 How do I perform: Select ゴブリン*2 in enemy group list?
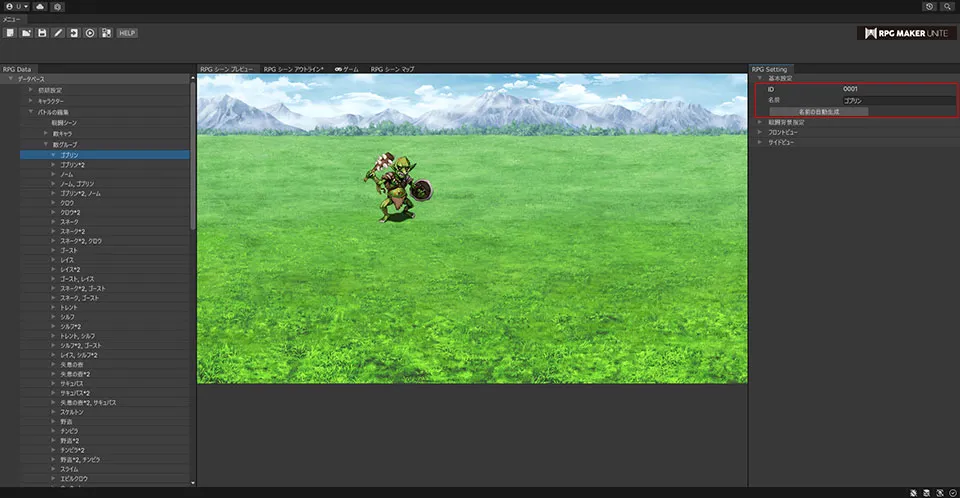point(72,165)
